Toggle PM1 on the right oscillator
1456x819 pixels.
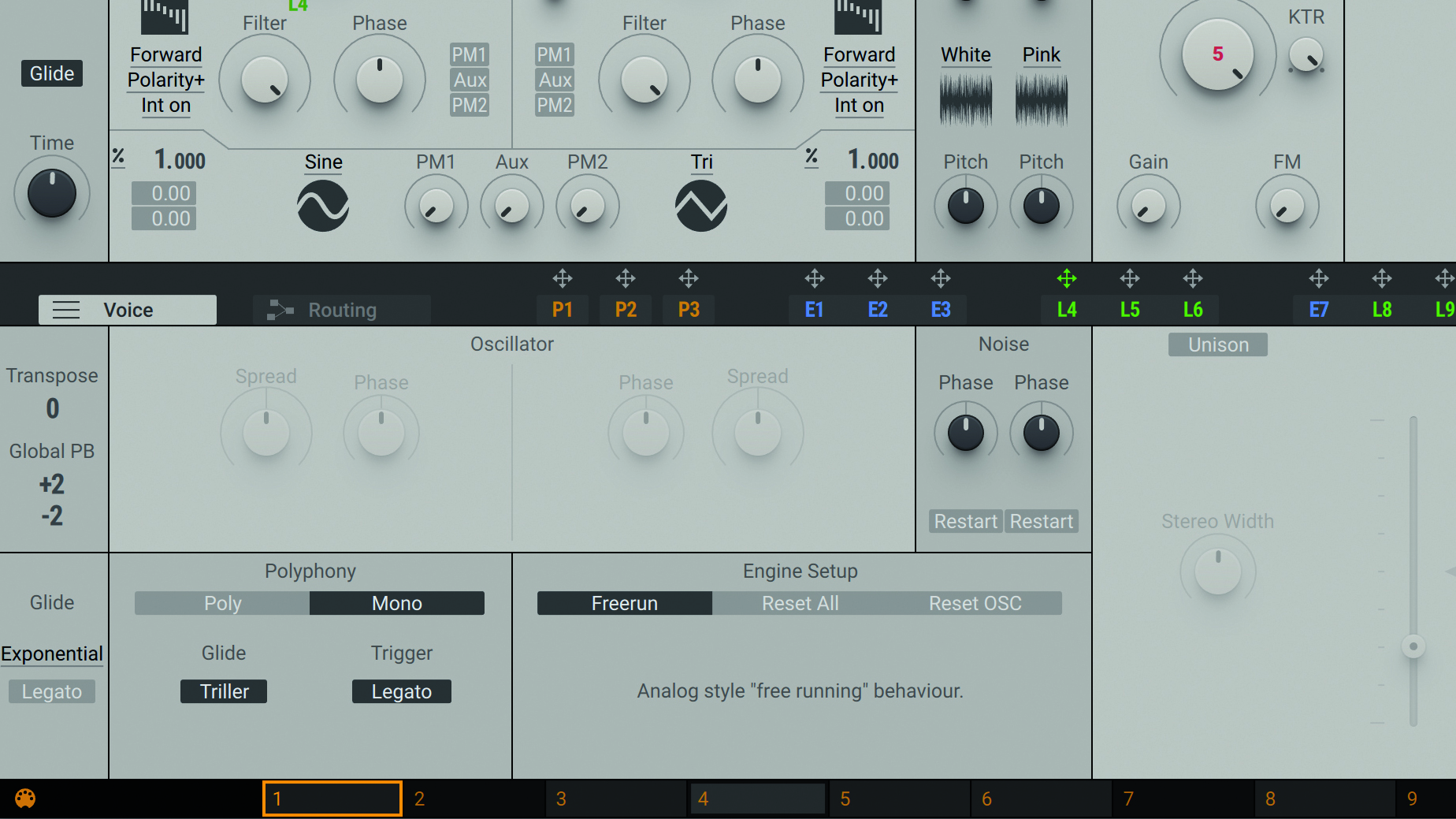(x=555, y=54)
